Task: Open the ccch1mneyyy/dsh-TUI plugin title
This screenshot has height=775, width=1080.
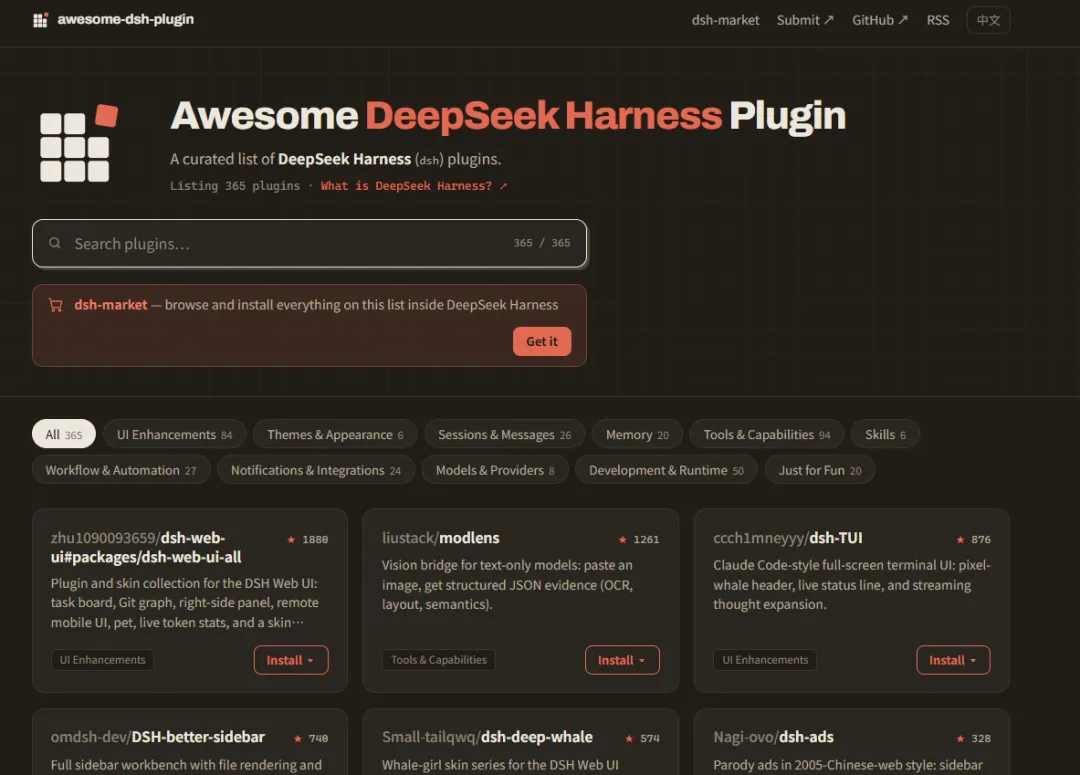Action: point(787,538)
